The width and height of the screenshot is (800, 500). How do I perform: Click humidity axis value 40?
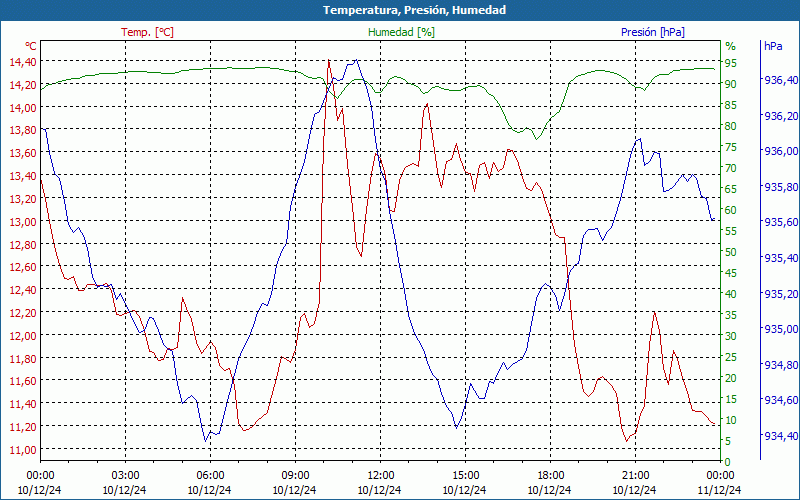point(731,294)
